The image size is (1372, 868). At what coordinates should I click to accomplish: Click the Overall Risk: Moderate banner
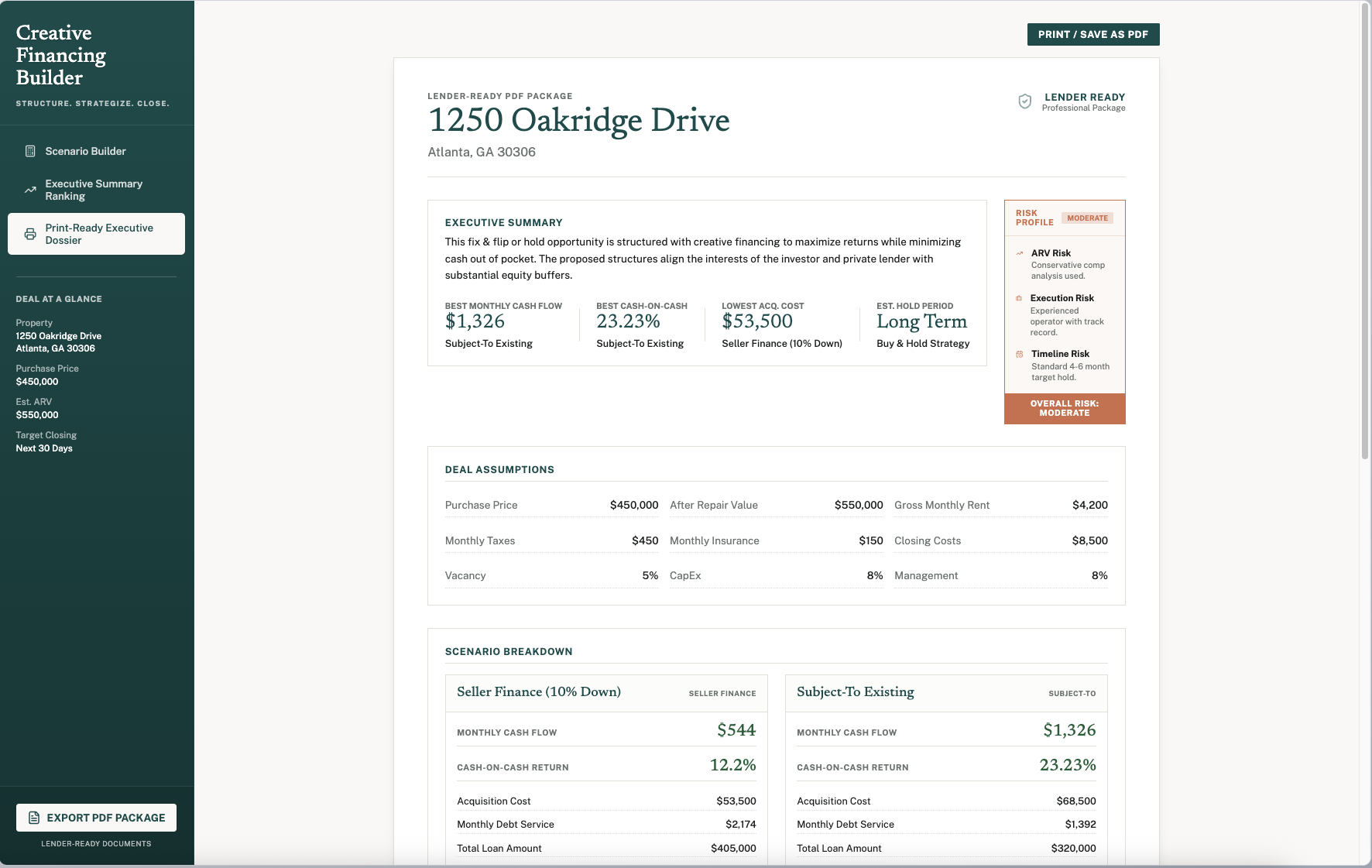click(x=1065, y=409)
